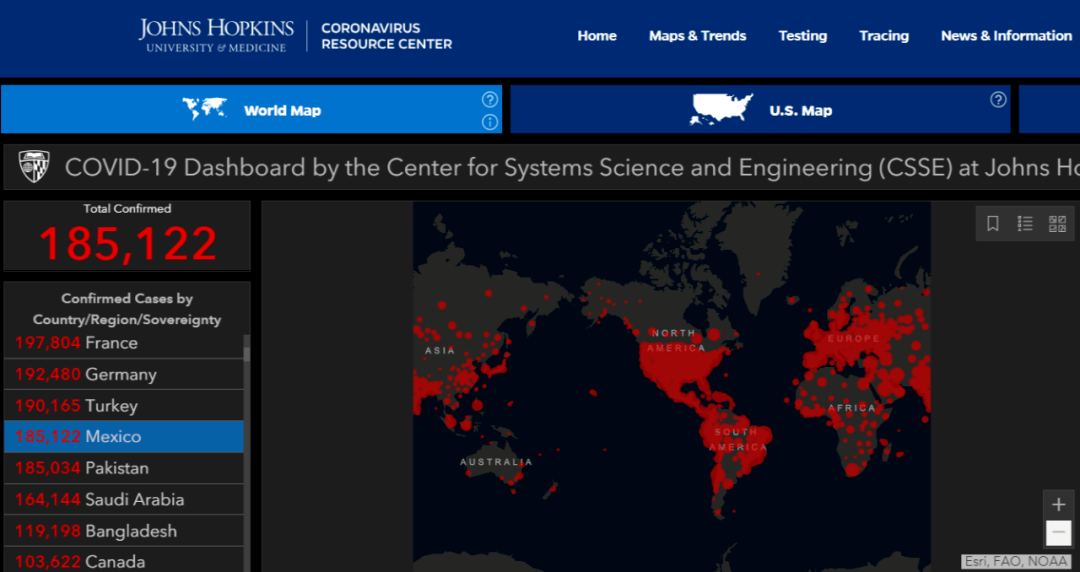Open the Home menu item
The width and height of the screenshot is (1080, 572).
point(597,36)
